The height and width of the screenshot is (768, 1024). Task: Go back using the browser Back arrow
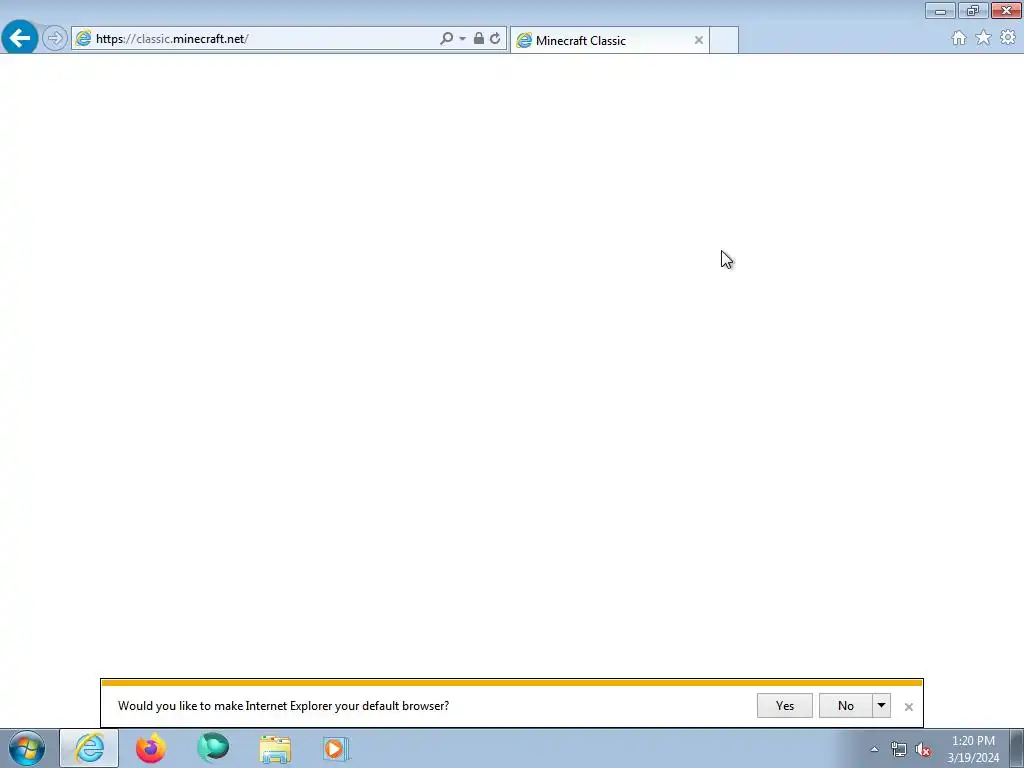pos(20,38)
